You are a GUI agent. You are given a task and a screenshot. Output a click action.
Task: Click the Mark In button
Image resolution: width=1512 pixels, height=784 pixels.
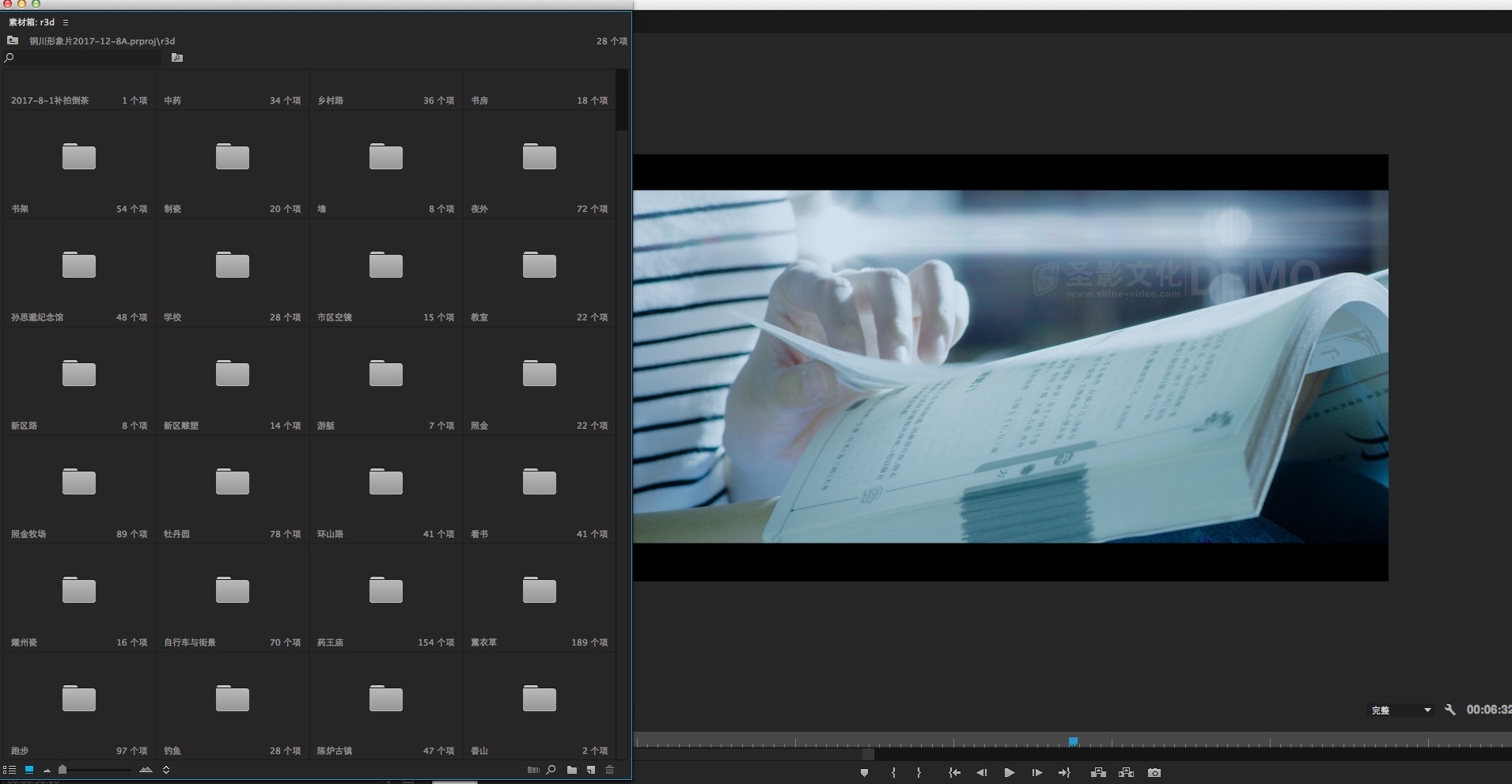[x=893, y=773]
